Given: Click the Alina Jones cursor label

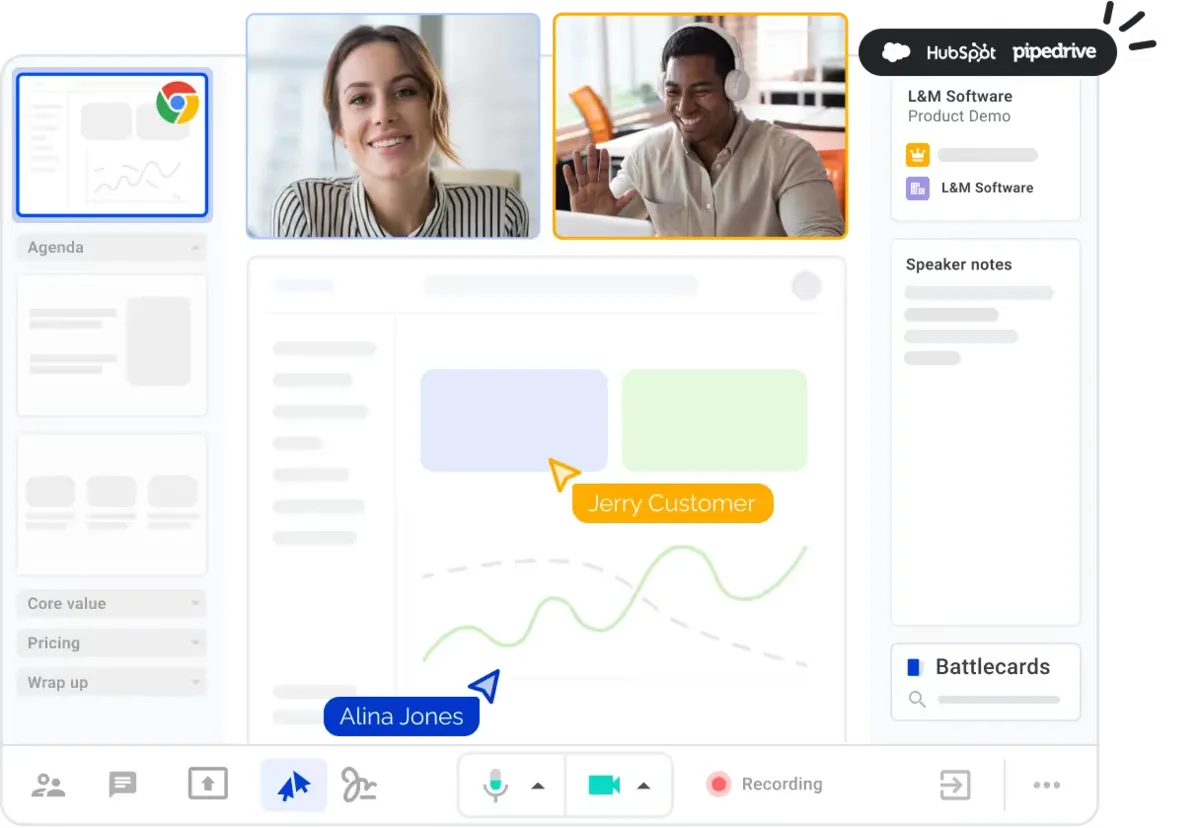Looking at the screenshot, I should [401, 716].
